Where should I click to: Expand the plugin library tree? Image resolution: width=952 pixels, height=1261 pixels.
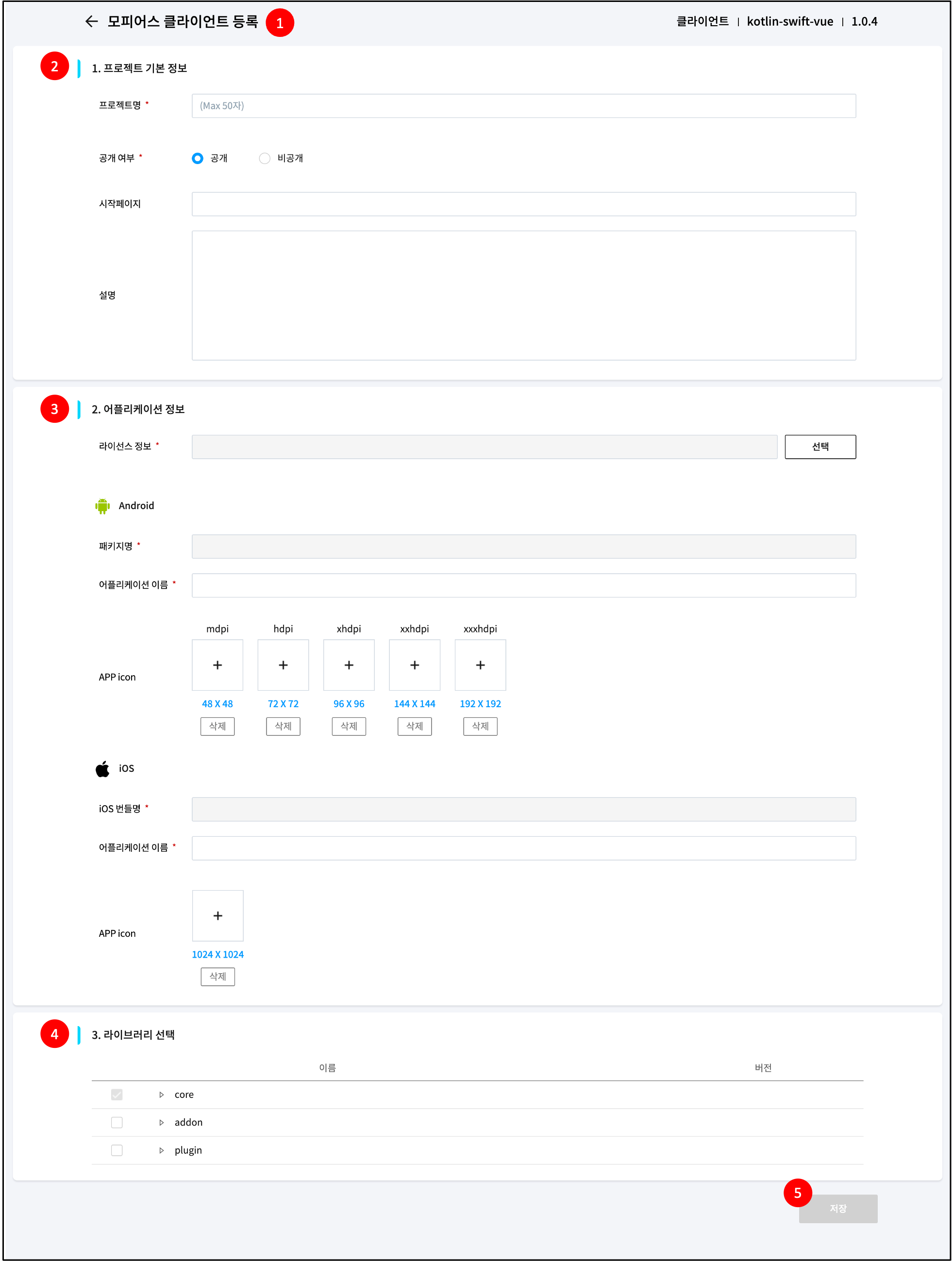(x=161, y=1150)
